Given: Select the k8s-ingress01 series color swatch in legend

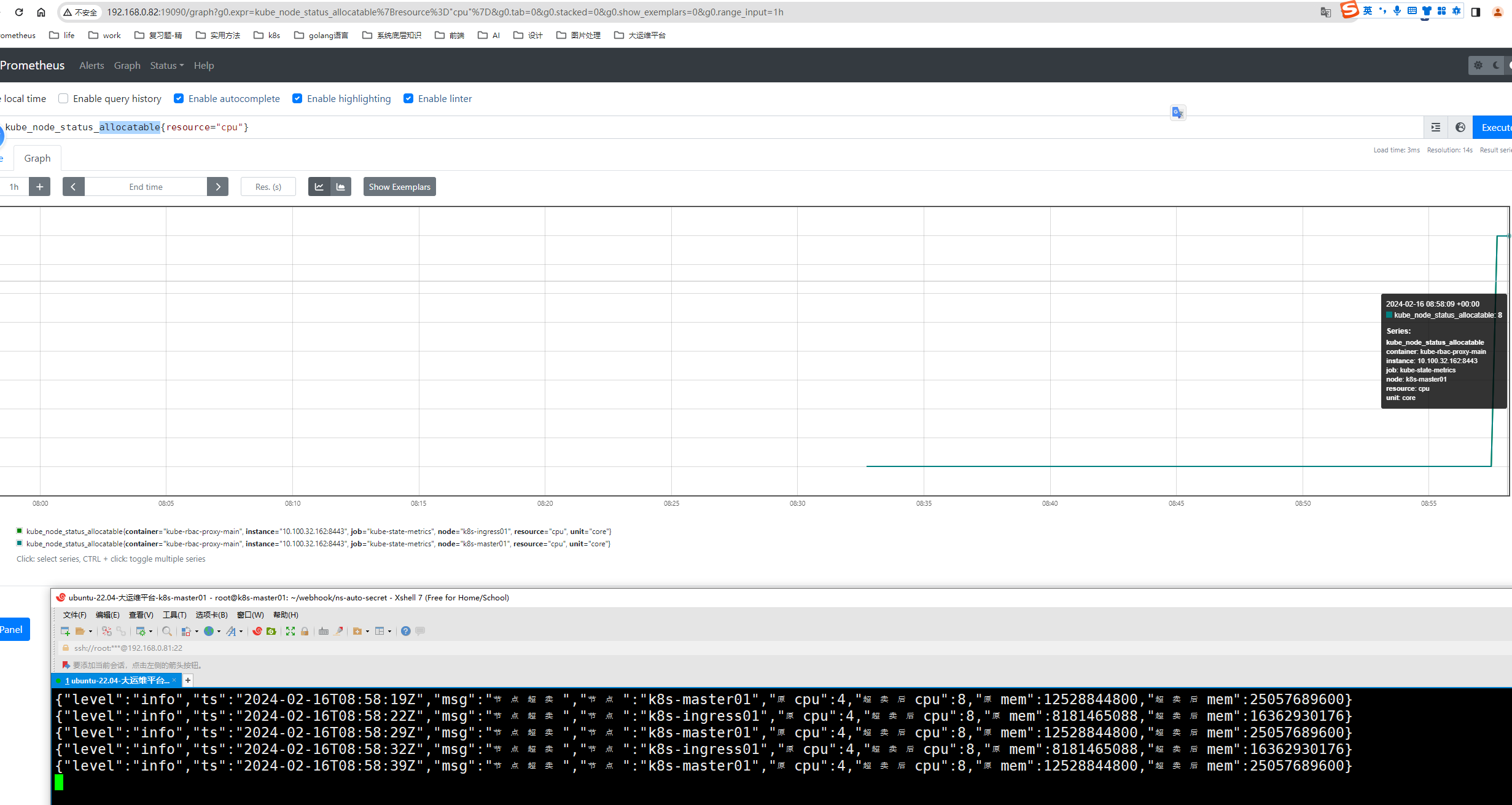Looking at the screenshot, I should point(20,531).
